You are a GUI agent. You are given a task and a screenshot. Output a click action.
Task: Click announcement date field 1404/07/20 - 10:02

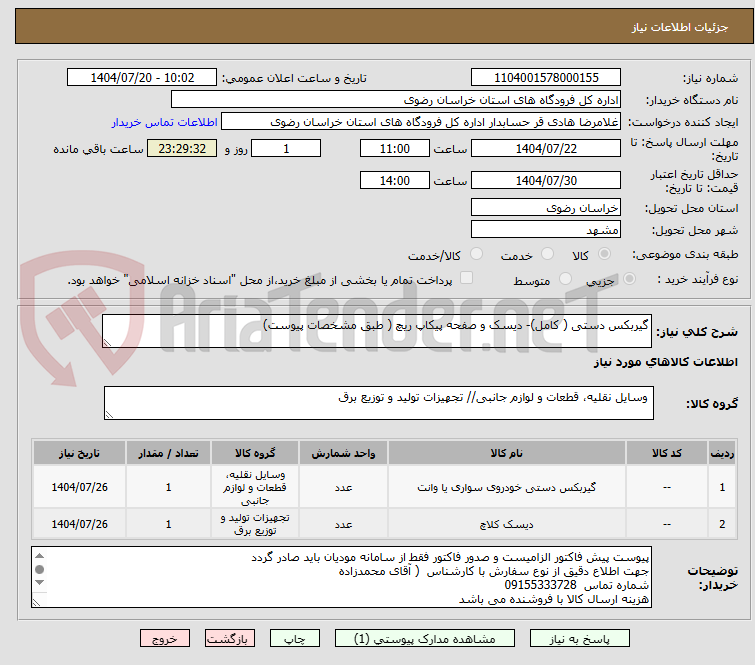[x=142, y=78]
